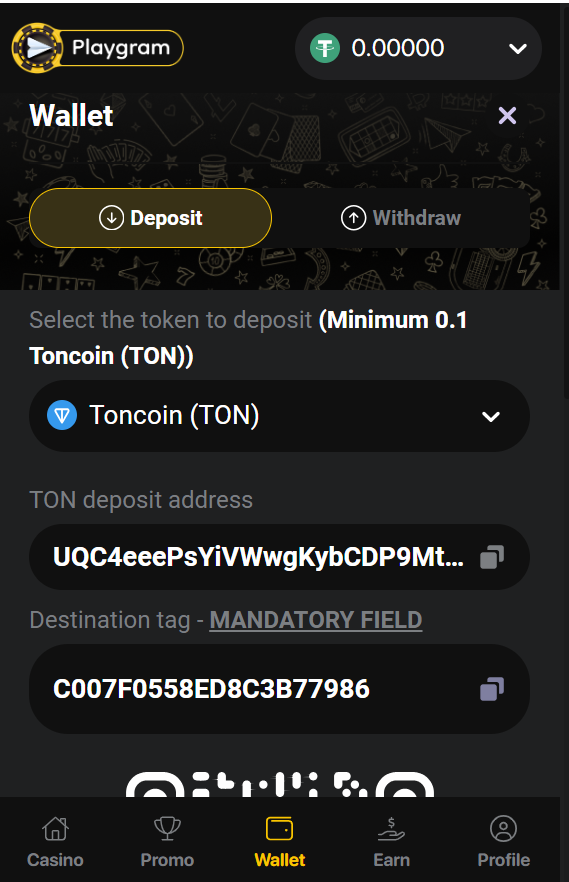Viewport: 569px width, 882px height.
Task: Click the Toncoin diamond logo
Action: coord(62,416)
